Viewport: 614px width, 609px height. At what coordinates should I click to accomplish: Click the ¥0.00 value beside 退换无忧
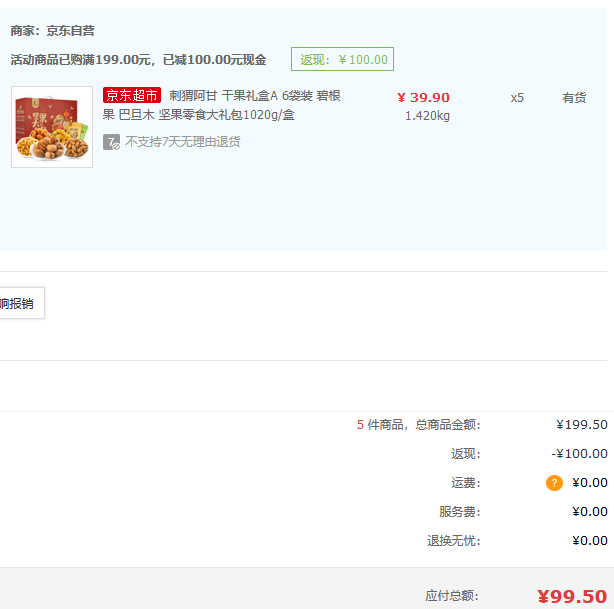pos(590,540)
